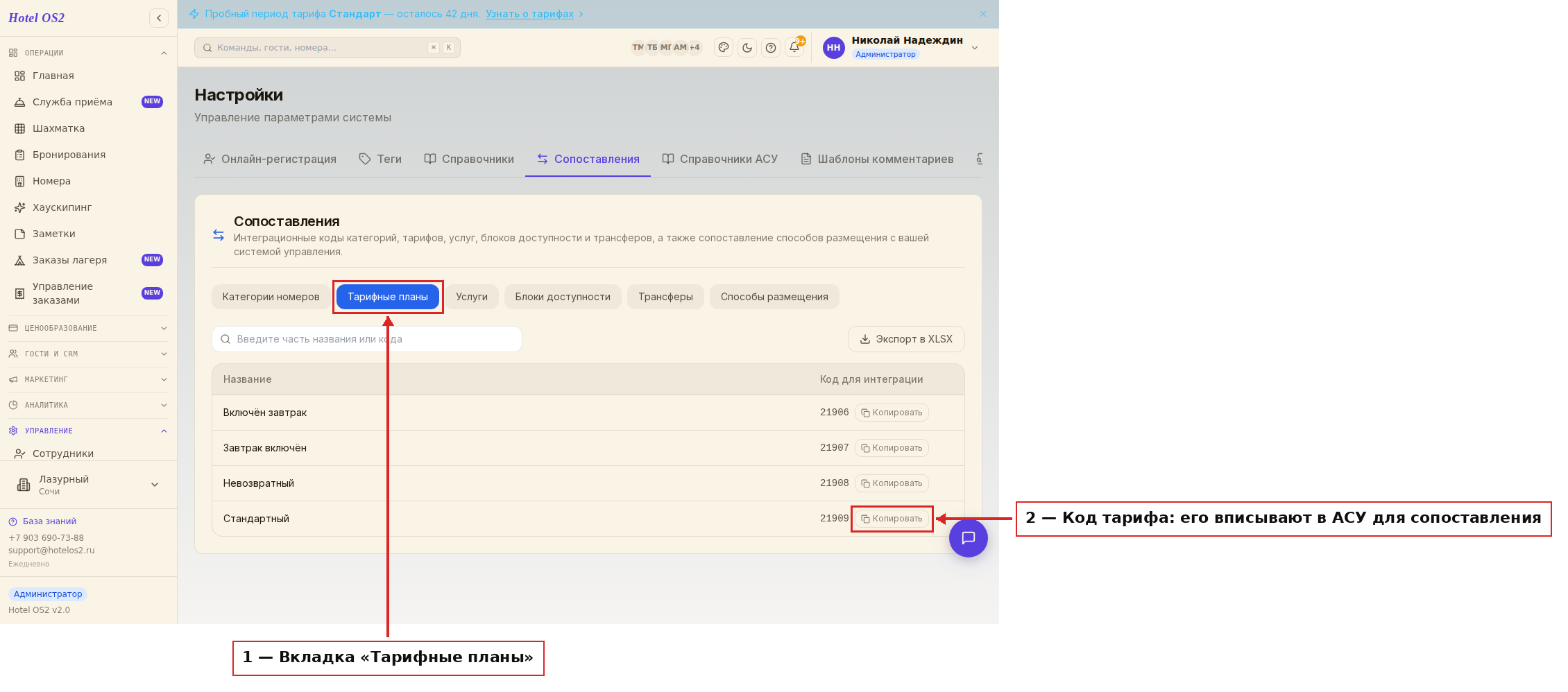Click the Администратор role badge in sidebar

48,594
